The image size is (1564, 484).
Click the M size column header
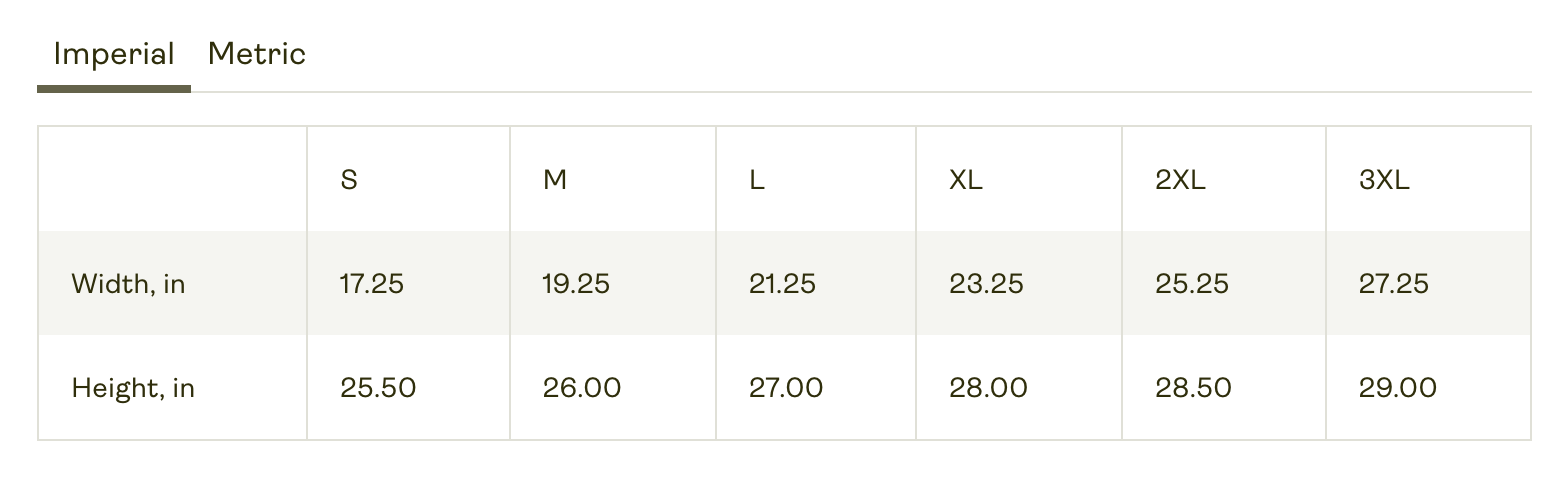555,181
